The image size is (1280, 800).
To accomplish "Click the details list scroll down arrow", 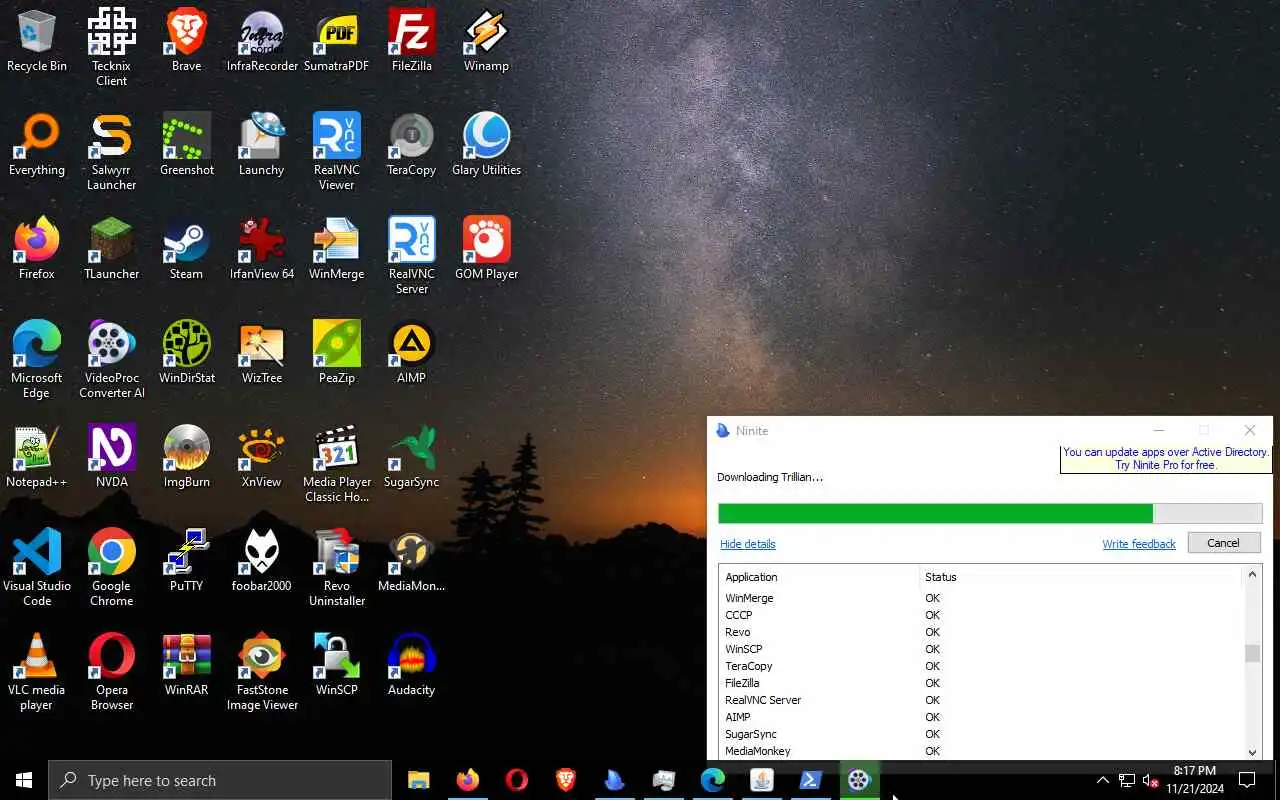I will [1252, 752].
